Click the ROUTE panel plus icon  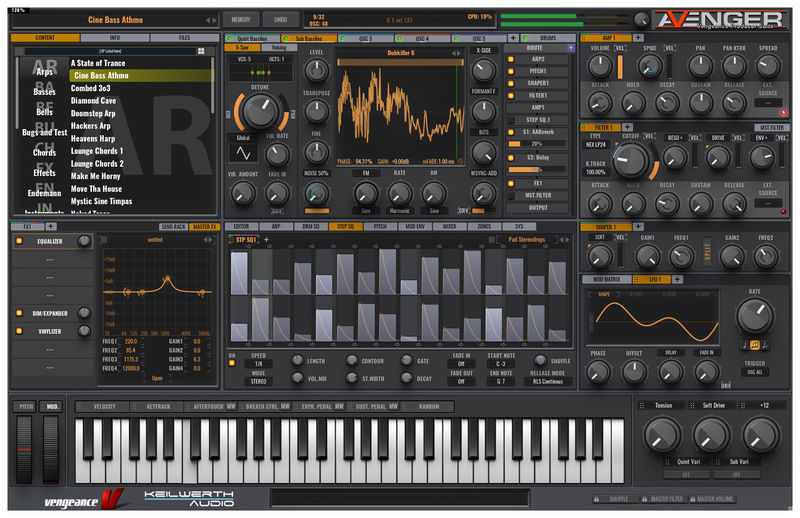[x=570, y=48]
